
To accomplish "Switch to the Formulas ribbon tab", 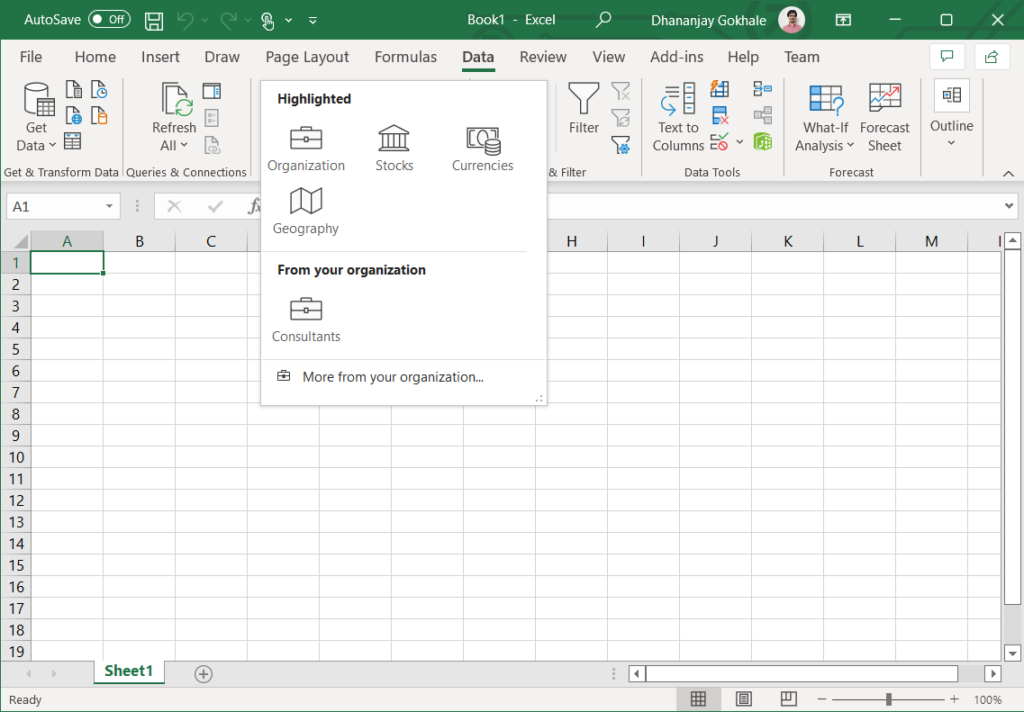I will click(x=405, y=57).
